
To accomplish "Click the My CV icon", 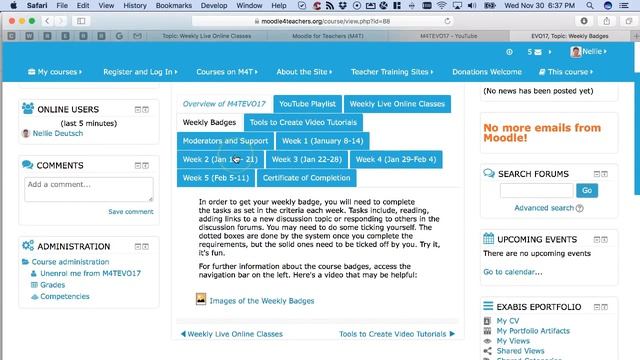I will pyautogui.click(x=487, y=321).
